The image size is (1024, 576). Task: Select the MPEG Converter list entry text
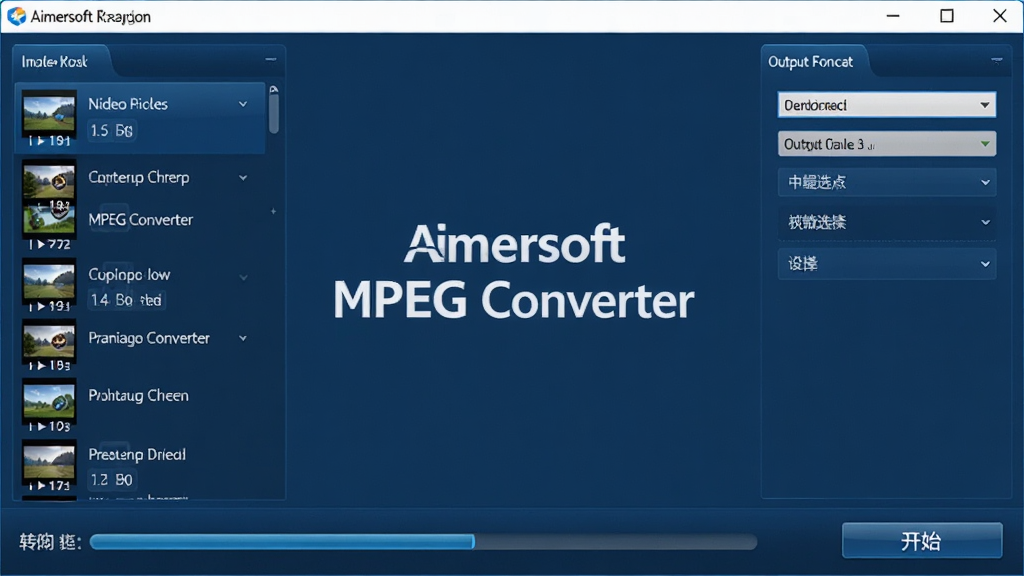[141, 219]
